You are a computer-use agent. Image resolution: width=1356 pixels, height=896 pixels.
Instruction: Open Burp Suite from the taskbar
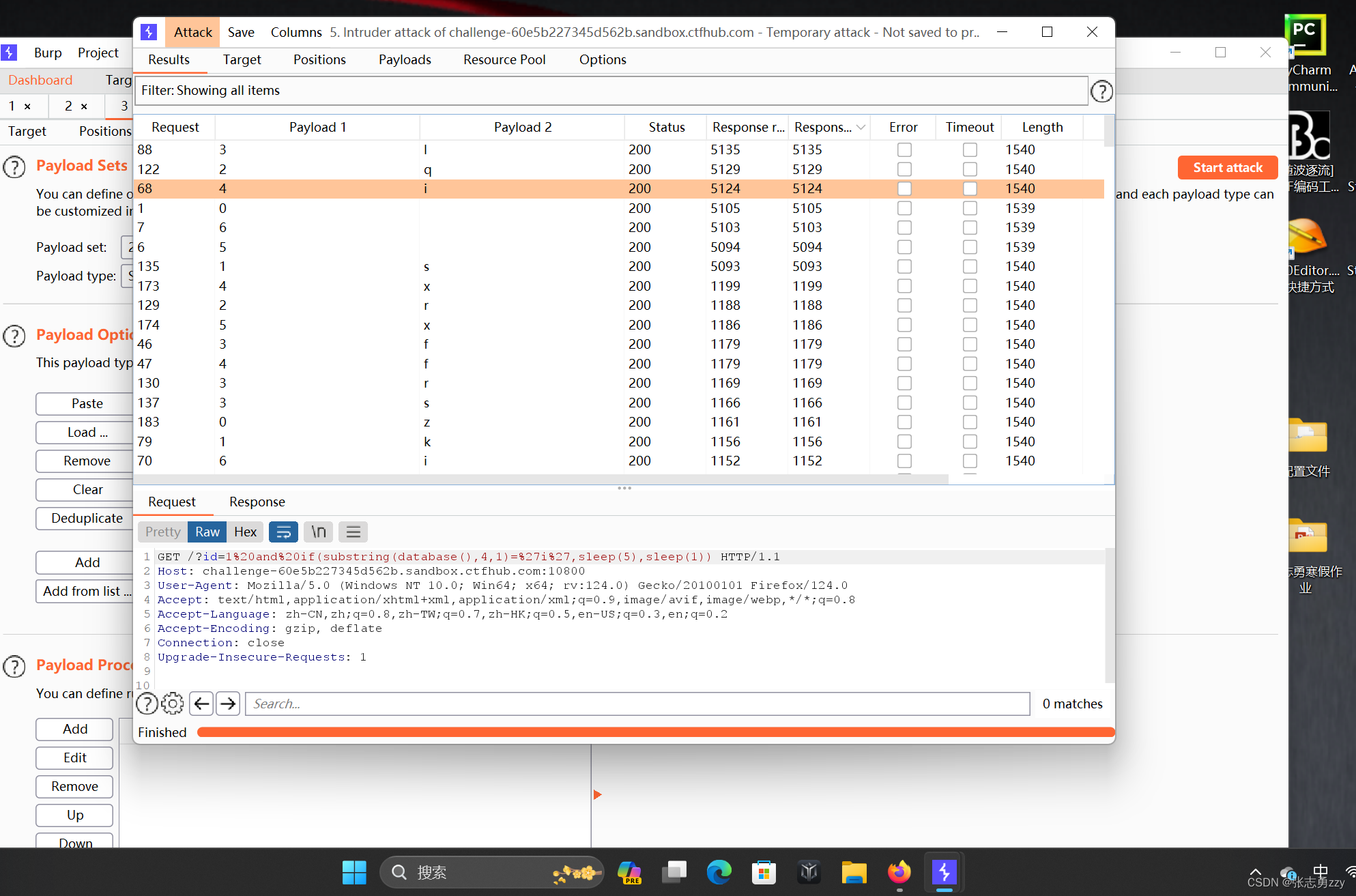coord(944,872)
